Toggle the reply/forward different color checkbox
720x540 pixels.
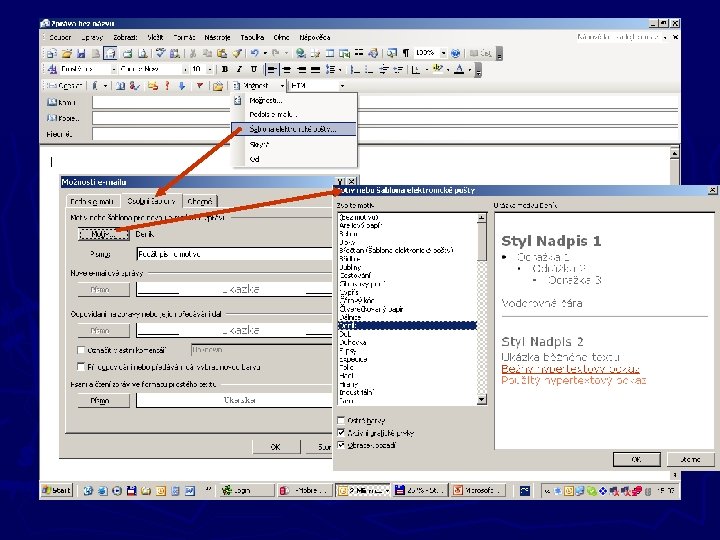tap(81, 367)
